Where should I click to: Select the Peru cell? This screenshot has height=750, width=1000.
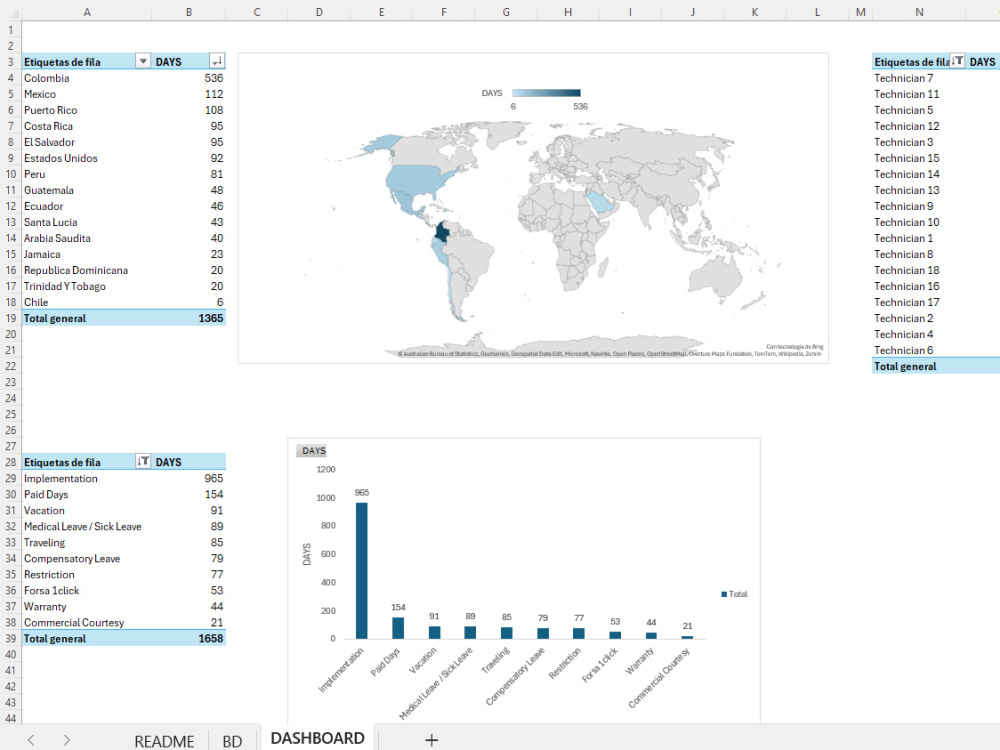click(x=87, y=173)
